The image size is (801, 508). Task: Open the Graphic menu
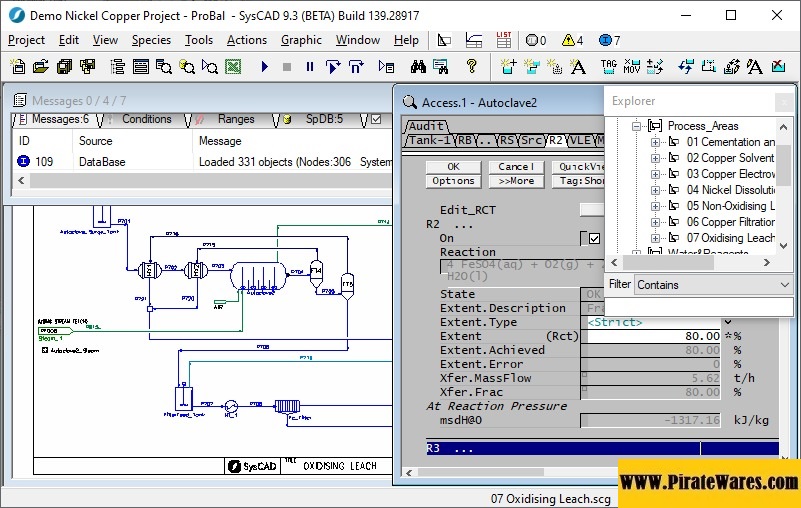(301, 40)
